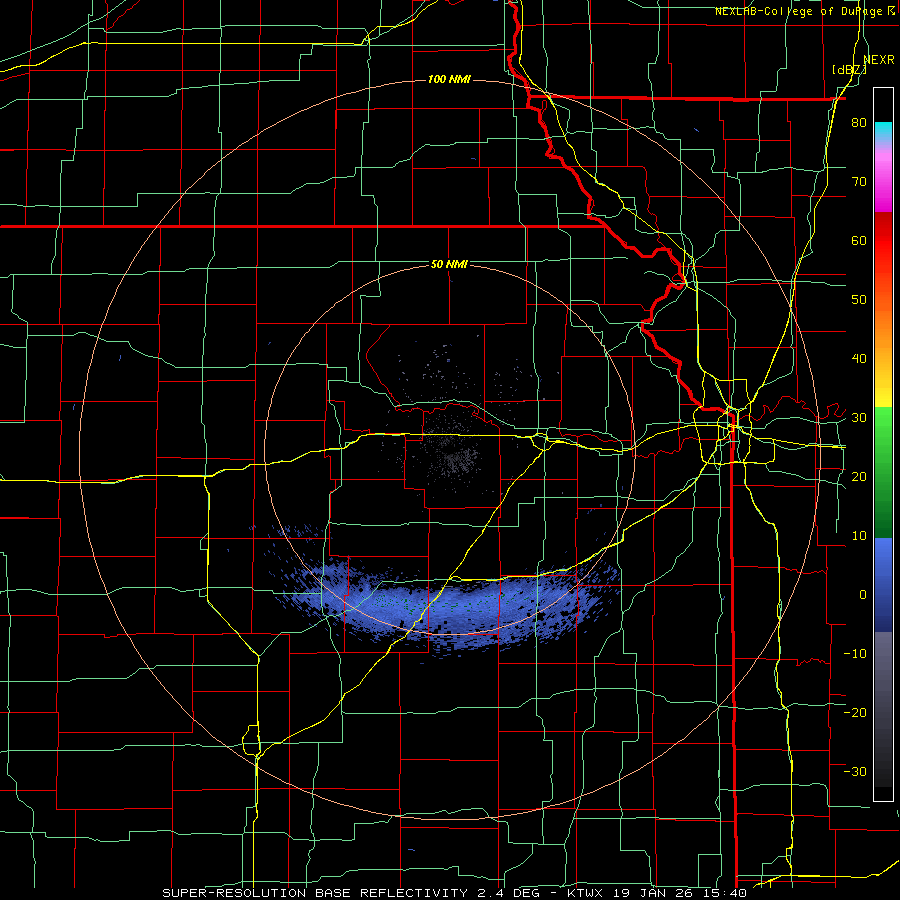Click the 40 value on the dBZ scale
Image resolution: width=900 pixels, height=900 pixels.
[x=859, y=359]
